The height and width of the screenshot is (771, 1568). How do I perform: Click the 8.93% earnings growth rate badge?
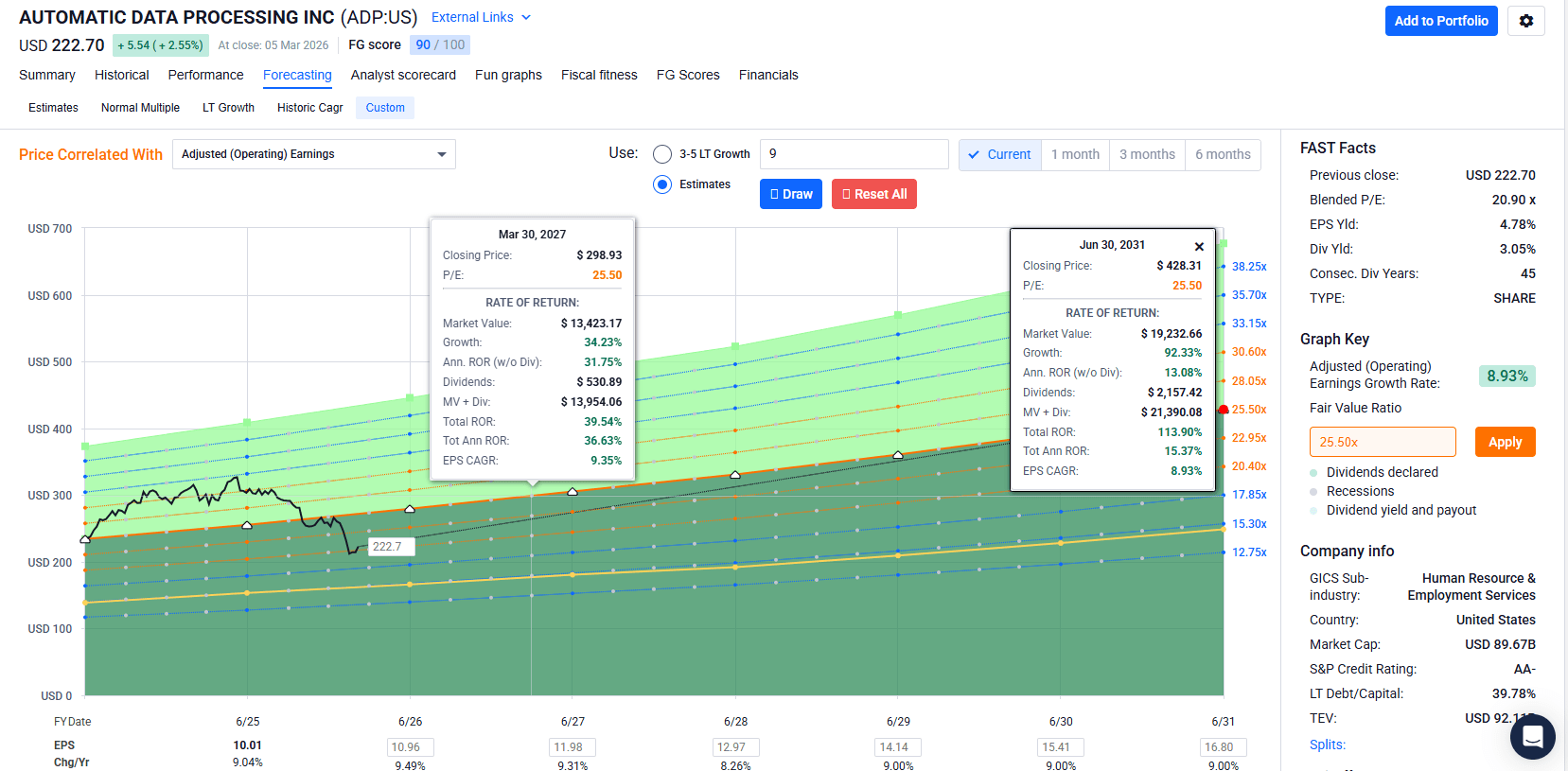point(1507,376)
